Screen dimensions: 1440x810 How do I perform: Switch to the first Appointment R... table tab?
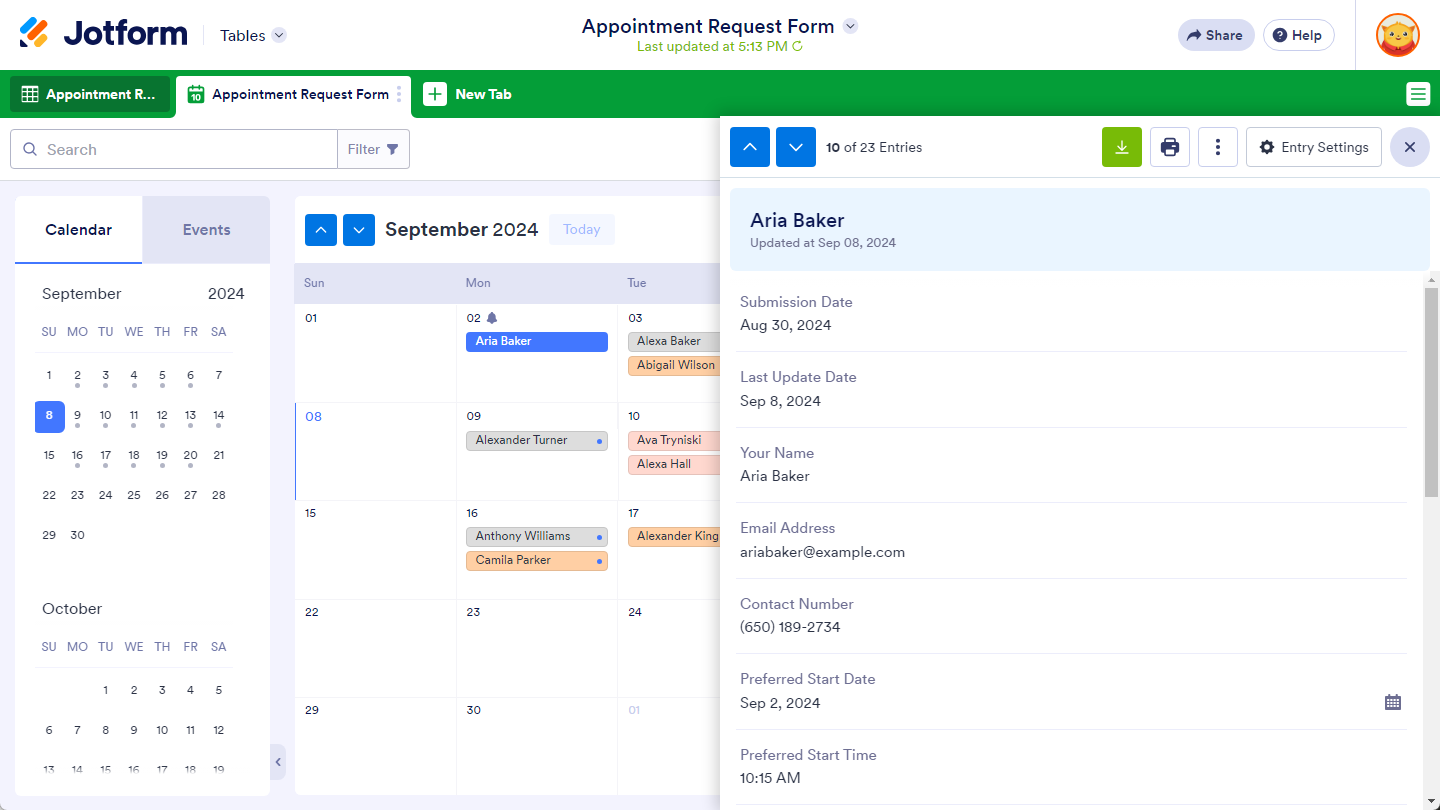(x=90, y=94)
